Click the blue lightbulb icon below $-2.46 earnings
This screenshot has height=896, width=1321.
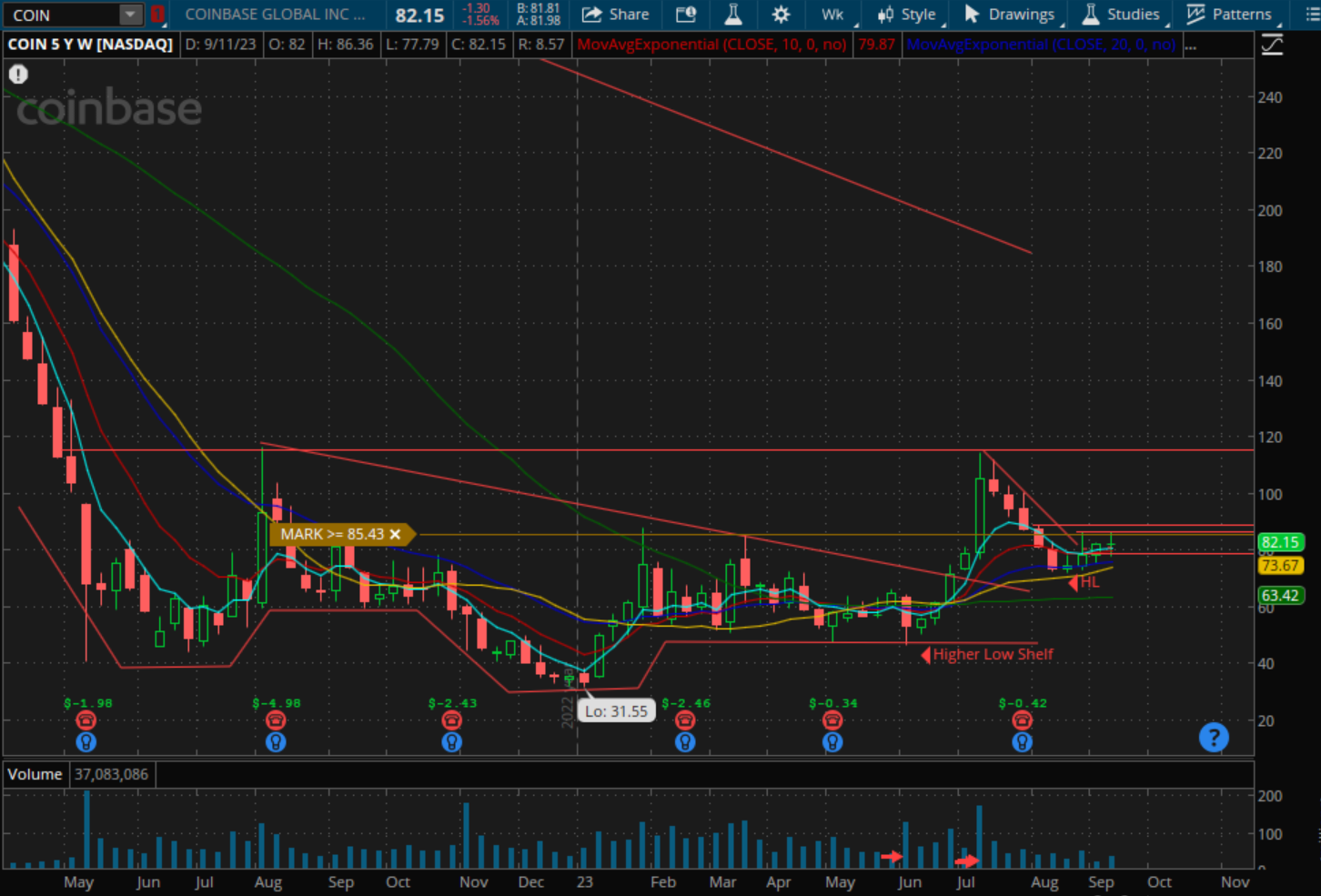pyautogui.click(x=685, y=742)
